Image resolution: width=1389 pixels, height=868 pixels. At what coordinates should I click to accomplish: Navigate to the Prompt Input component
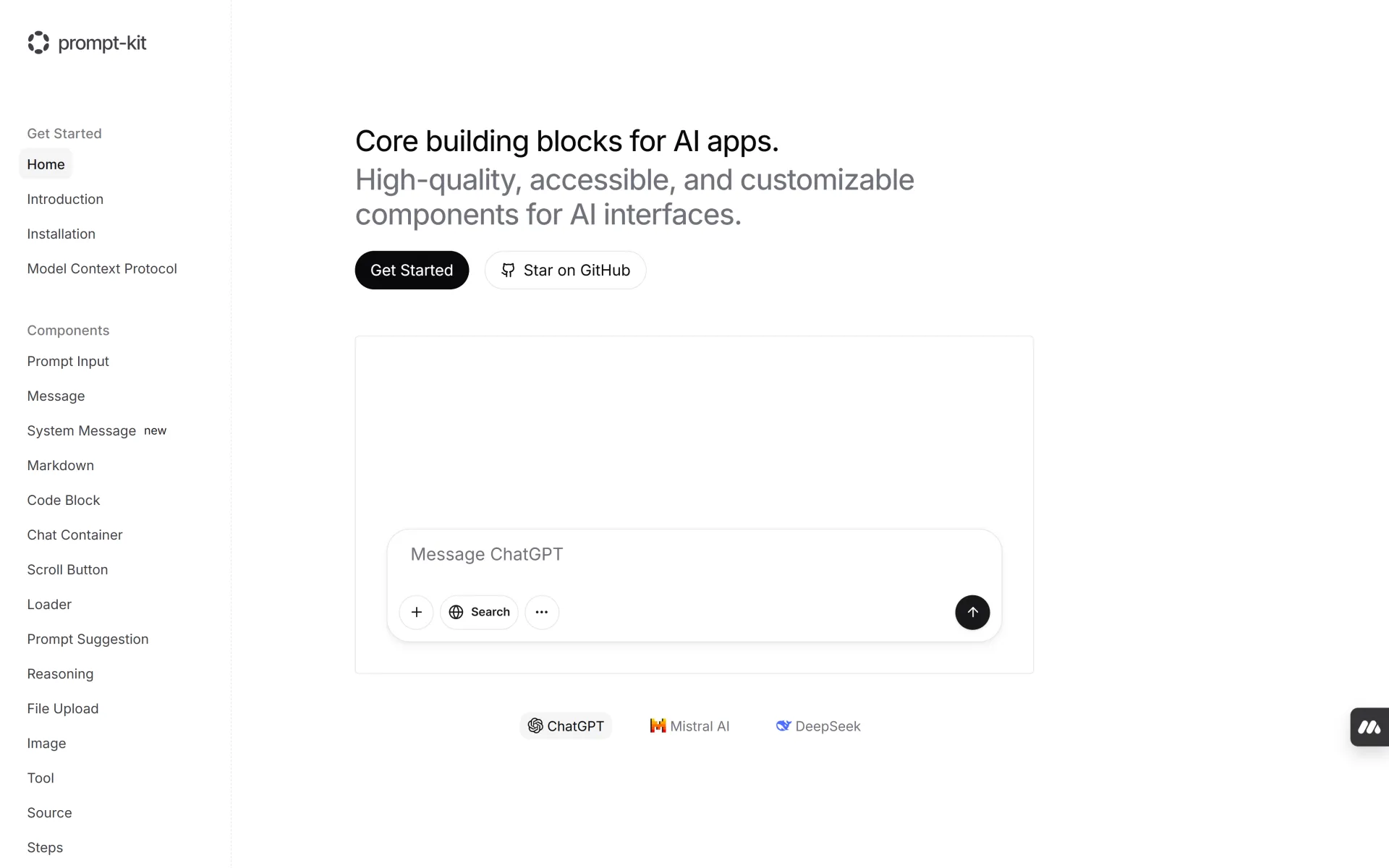coord(68,361)
